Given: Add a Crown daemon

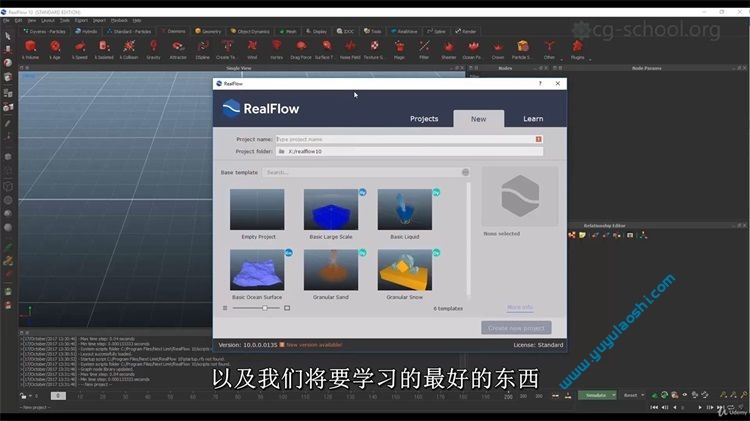Looking at the screenshot, I should [498, 49].
